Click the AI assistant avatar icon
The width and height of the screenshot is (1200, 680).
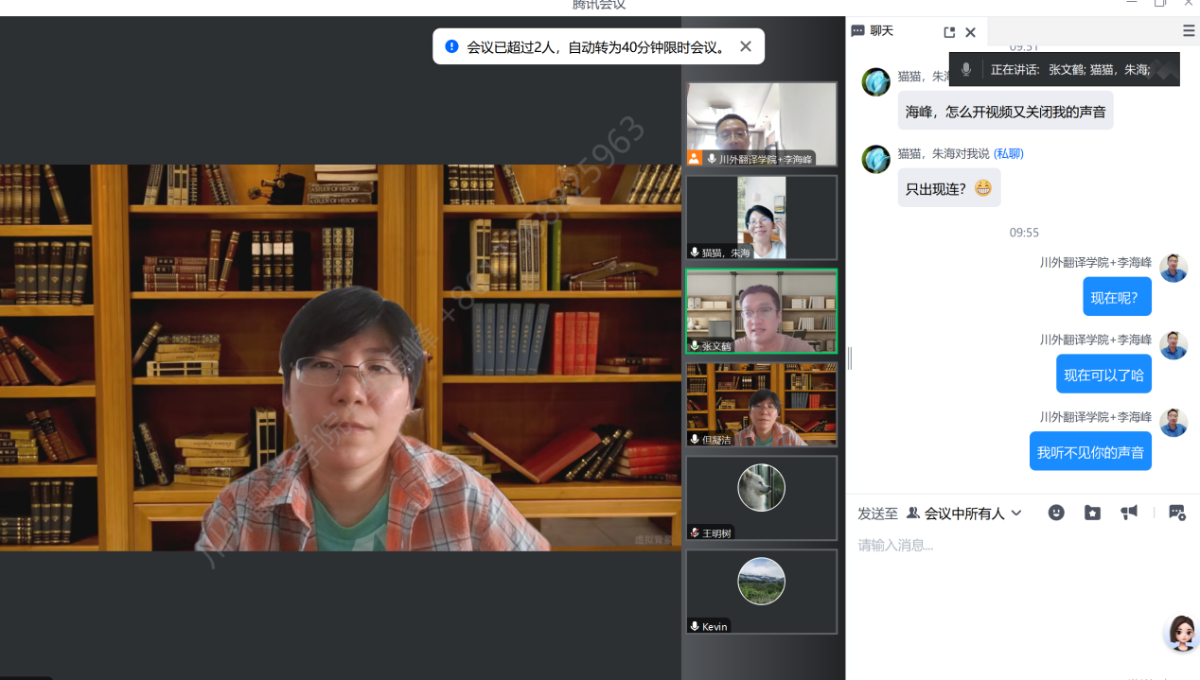point(1181,632)
